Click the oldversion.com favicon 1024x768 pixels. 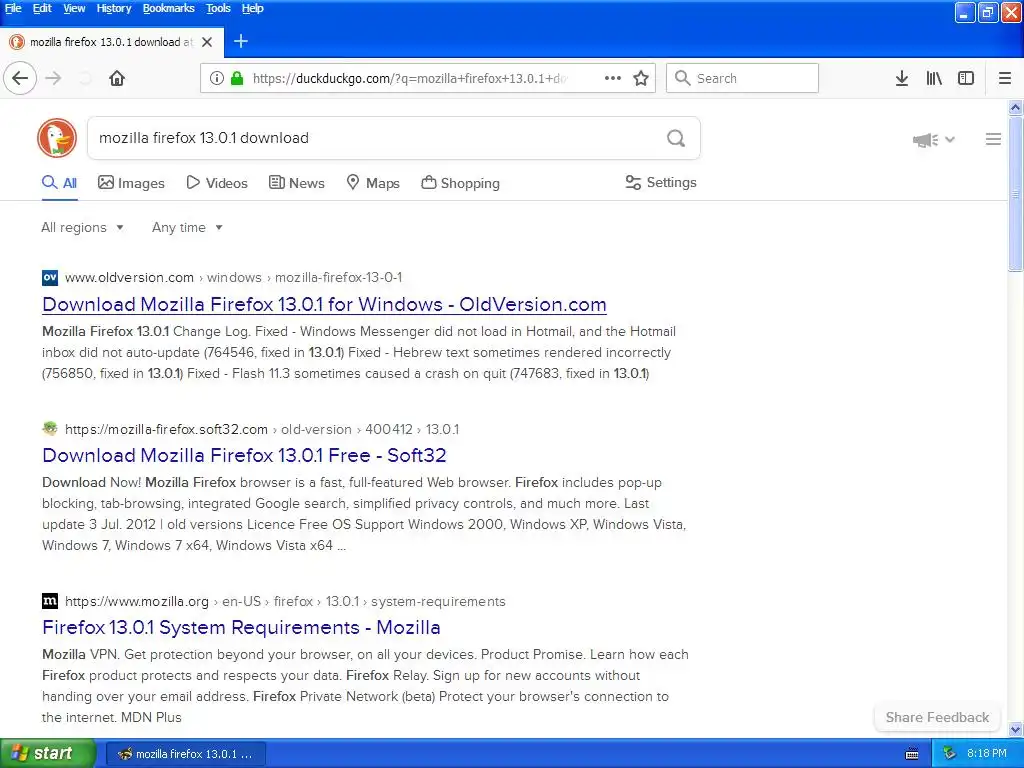click(x=50, y=278)
